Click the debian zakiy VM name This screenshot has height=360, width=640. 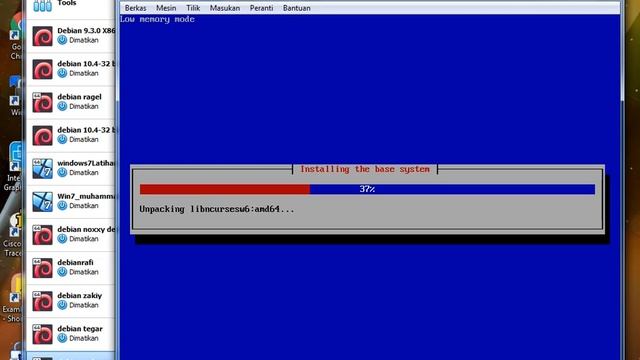pos(80,296)
